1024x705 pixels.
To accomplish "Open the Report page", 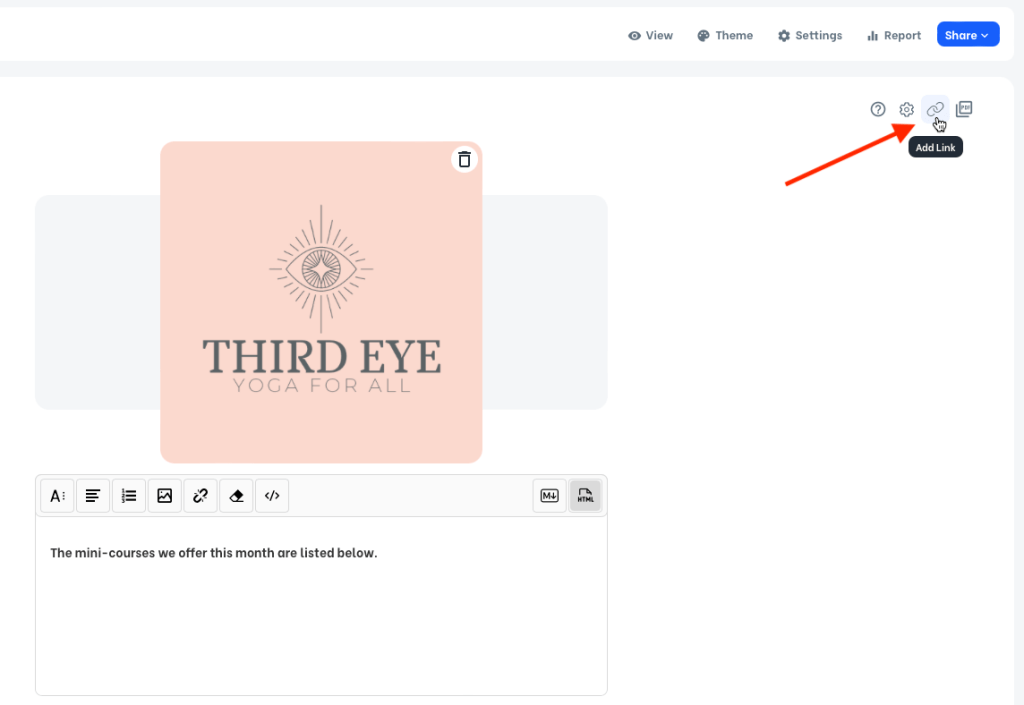I will (894, 35).
